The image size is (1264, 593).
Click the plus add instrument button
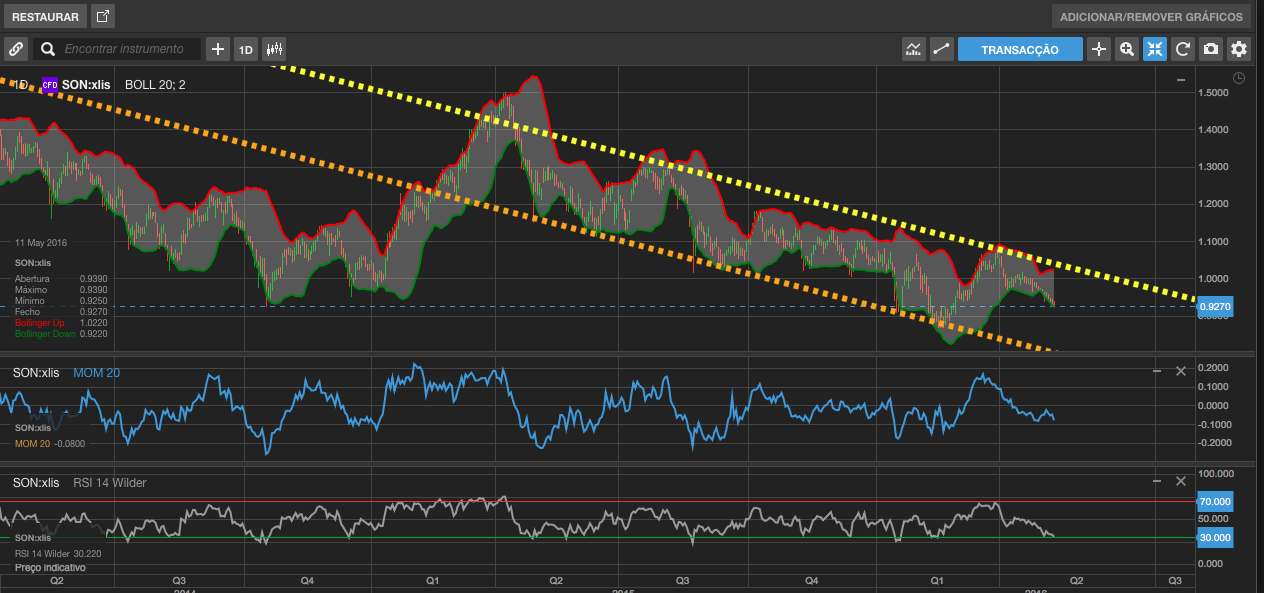tap(217, 49)
